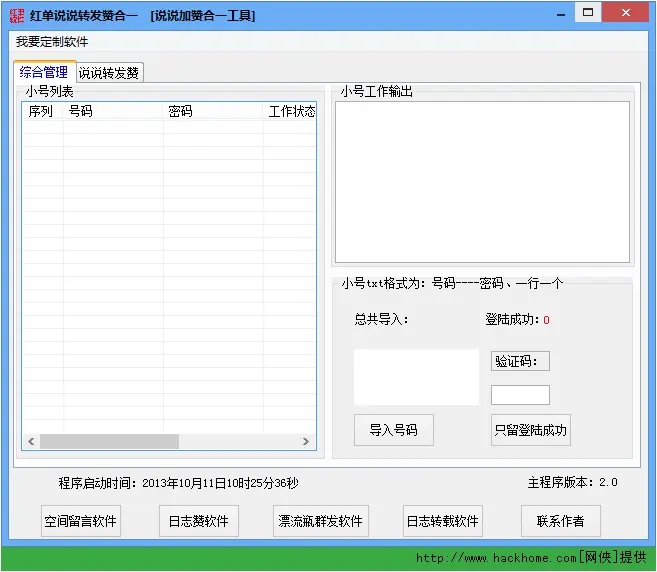Focus the captcha input field

tap(520, 395)
